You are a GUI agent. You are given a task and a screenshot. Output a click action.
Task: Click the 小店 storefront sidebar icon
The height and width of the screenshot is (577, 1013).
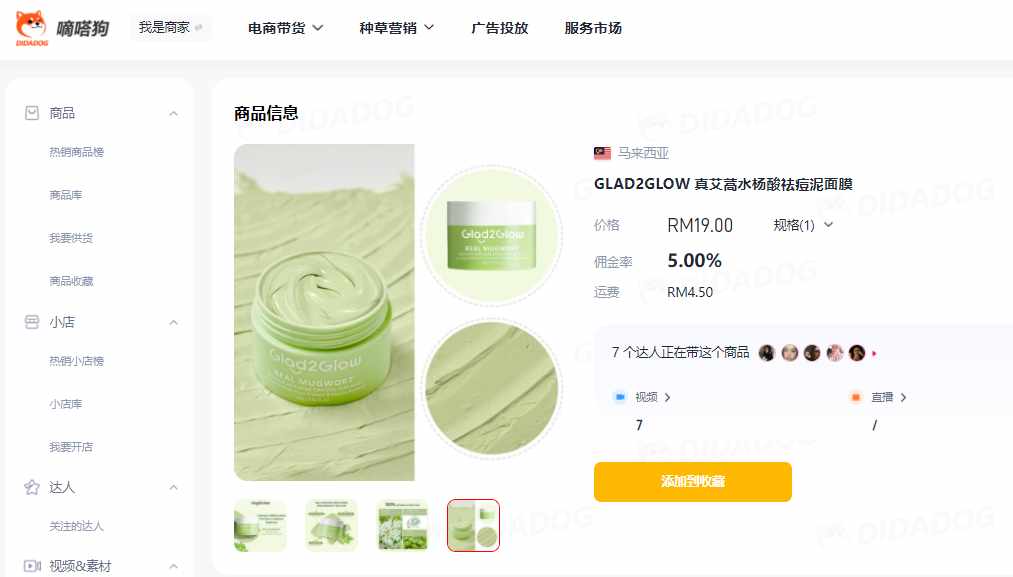point(32,322)
